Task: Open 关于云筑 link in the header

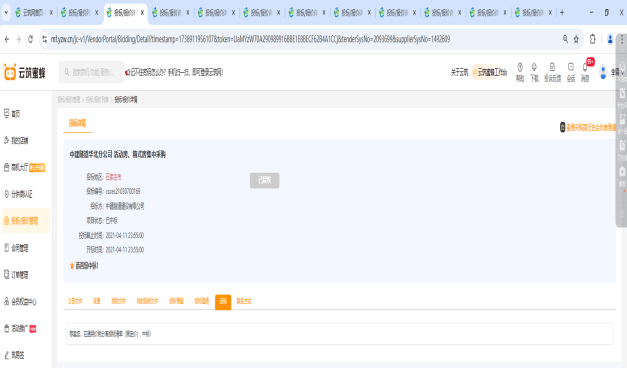Action: [x=459, y=72]
